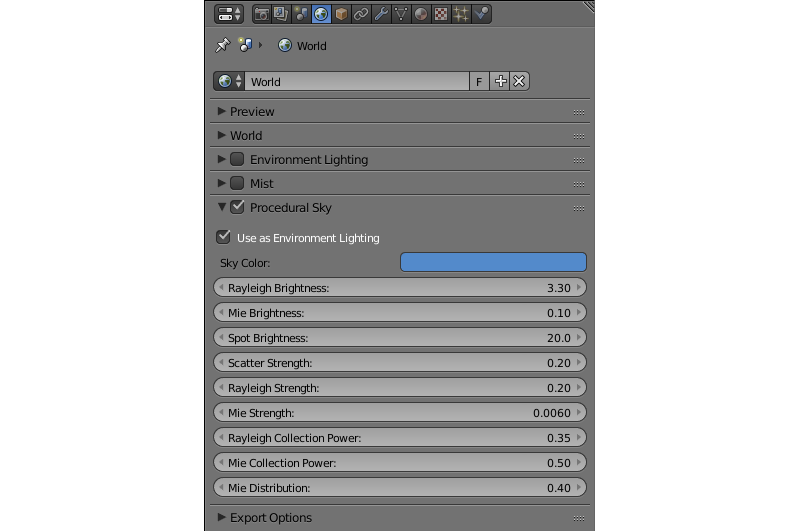Switch to the Scene properties tab
800x531 pixels.
click(x=302, y=14)
